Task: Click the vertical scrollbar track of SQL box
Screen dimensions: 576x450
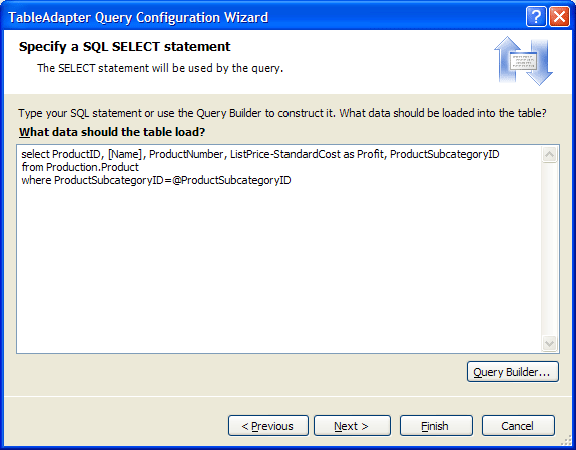Action: click(550, 249)
